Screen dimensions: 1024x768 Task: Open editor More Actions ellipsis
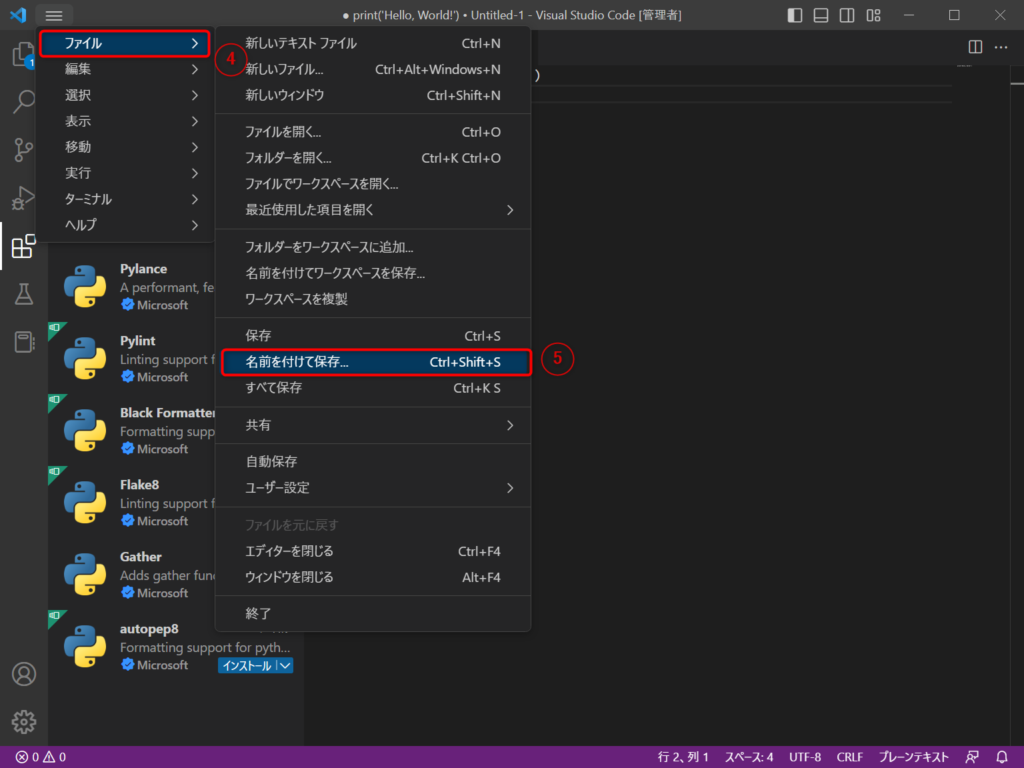(1001, 47)
